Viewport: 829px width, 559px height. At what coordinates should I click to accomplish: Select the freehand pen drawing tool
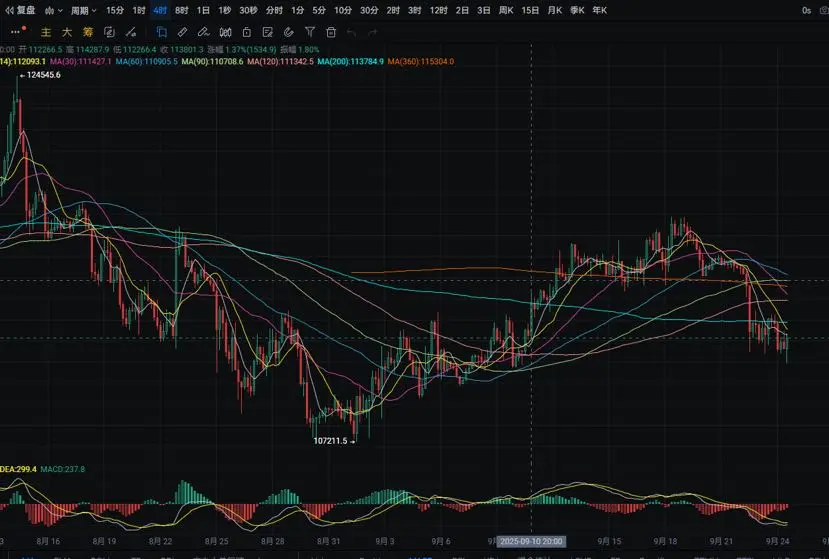point(204,32)
